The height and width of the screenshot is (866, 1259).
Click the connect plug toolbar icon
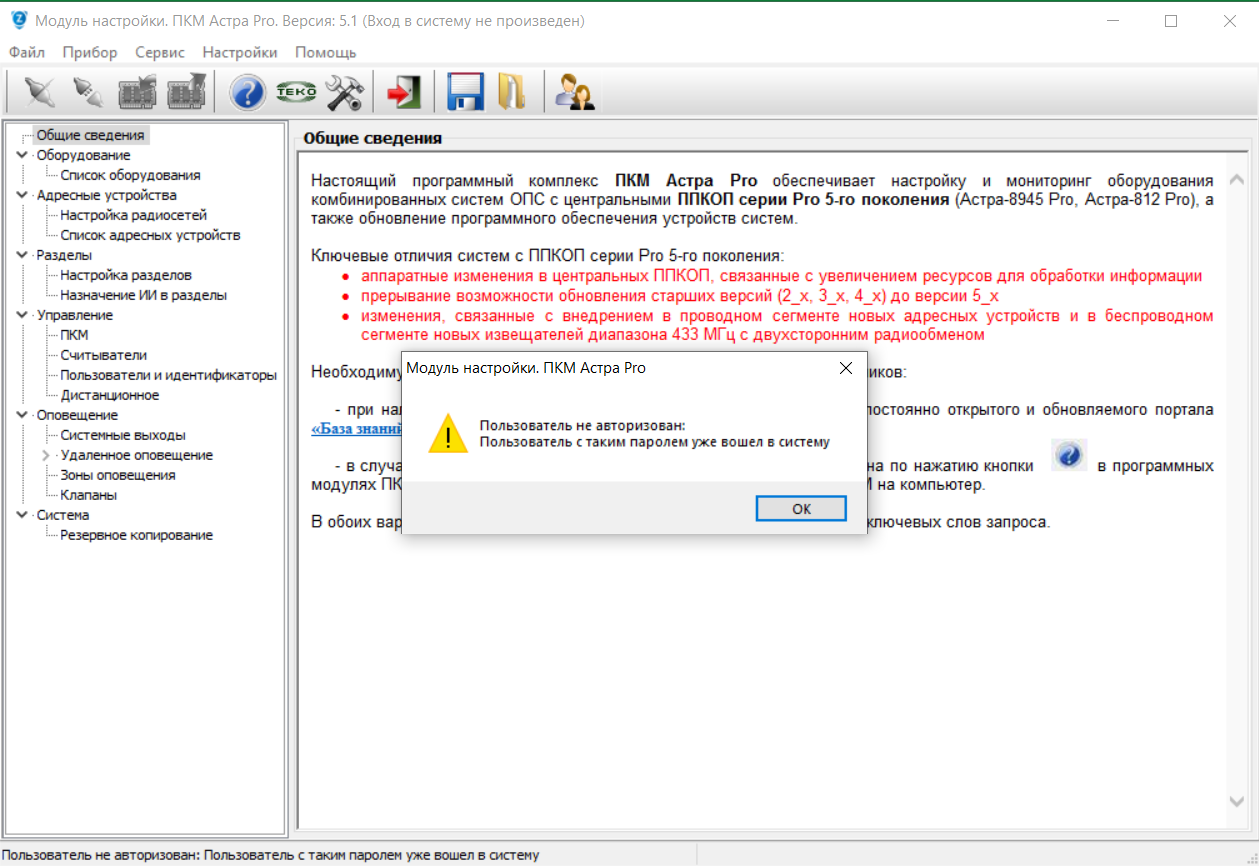point(39,93)
